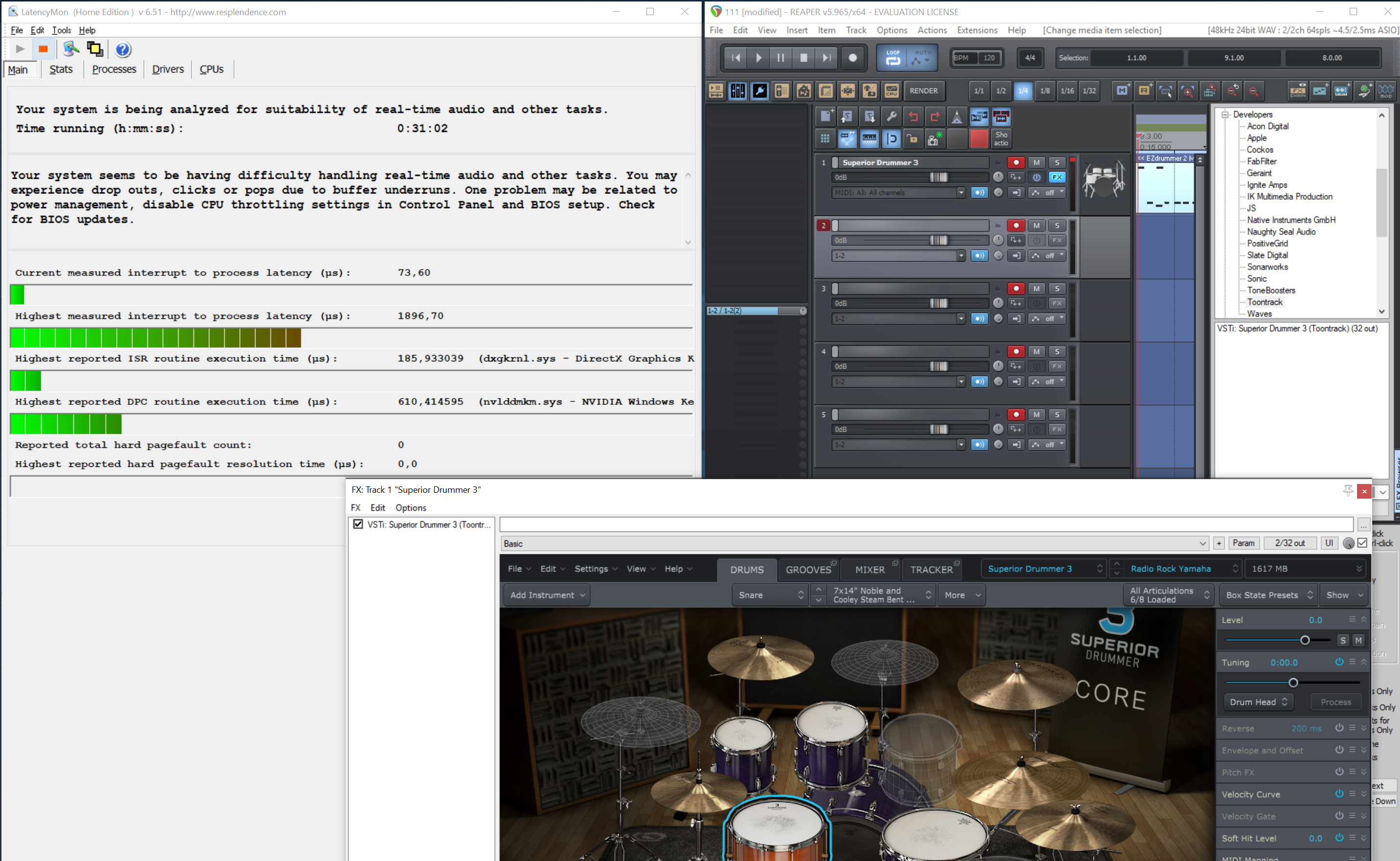The height and width of the screenshot is (861, 1400).
Task: Open LatencyMon help question mark icon
Action: [123, 49]
